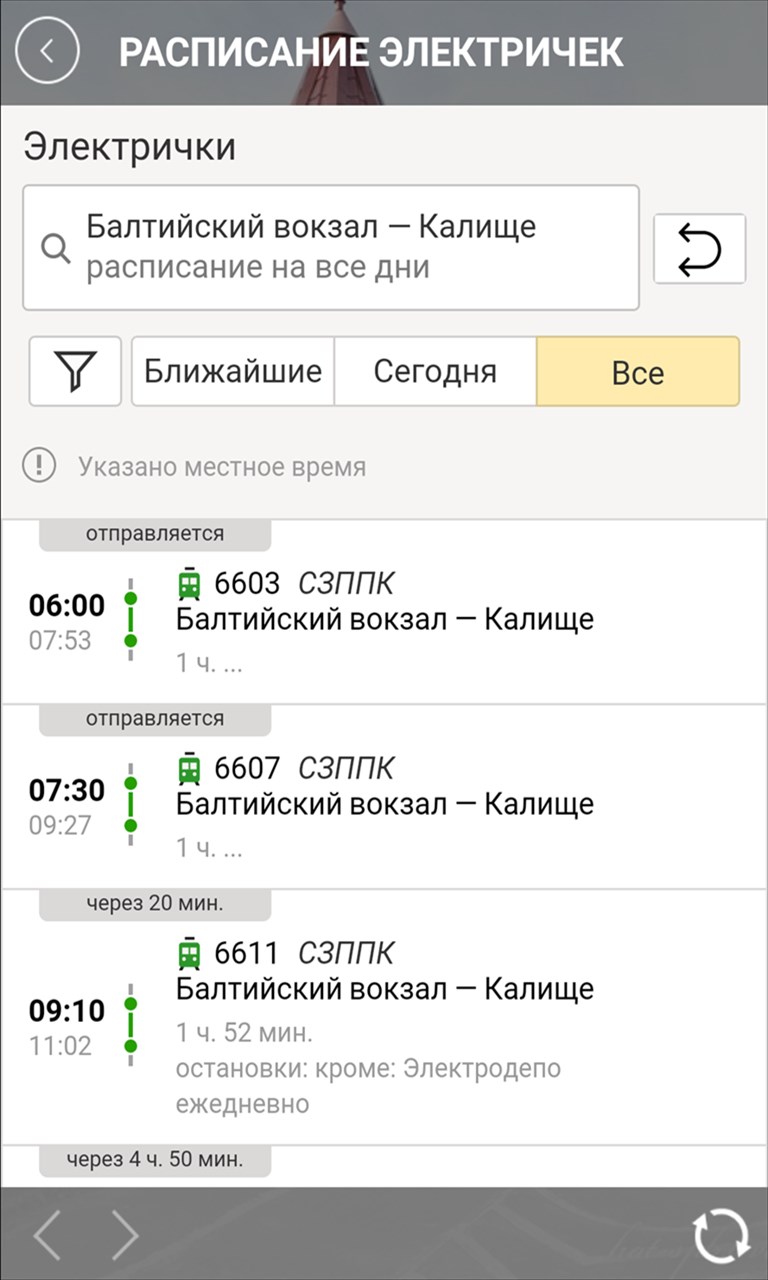Open the schedule filter funnel
This screenshot has height=1280, width=768.
coord(75,371)
